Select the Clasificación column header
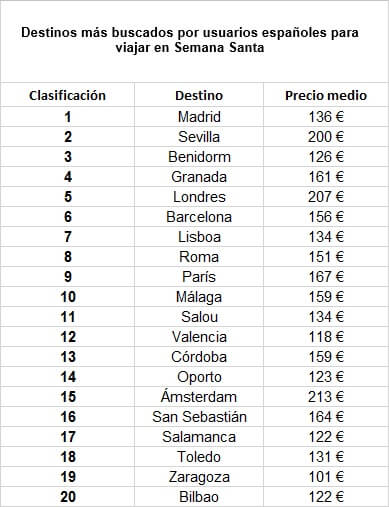Viewport: 389px width, 507px height. point(67,95)
